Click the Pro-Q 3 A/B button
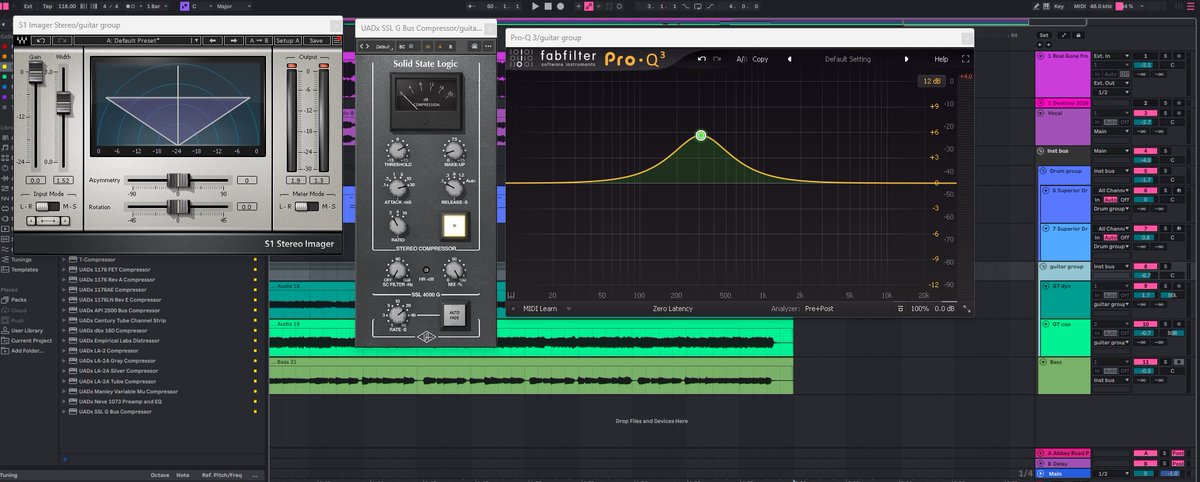The height and width of the screenshot is (482, 1200). pyautogui.click(x=742, y=59)
